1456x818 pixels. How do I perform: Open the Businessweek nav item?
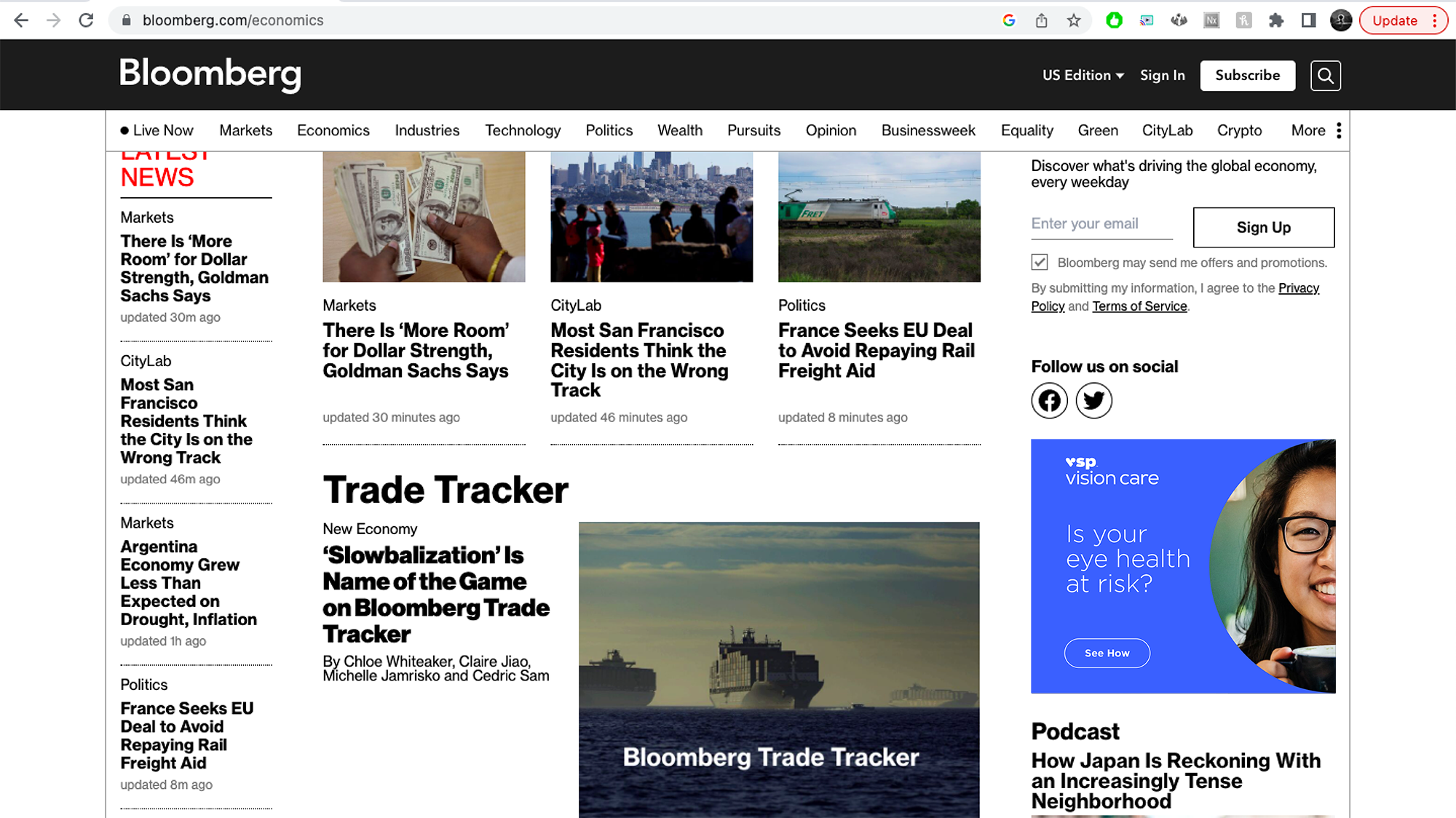[x=928, y=131]
